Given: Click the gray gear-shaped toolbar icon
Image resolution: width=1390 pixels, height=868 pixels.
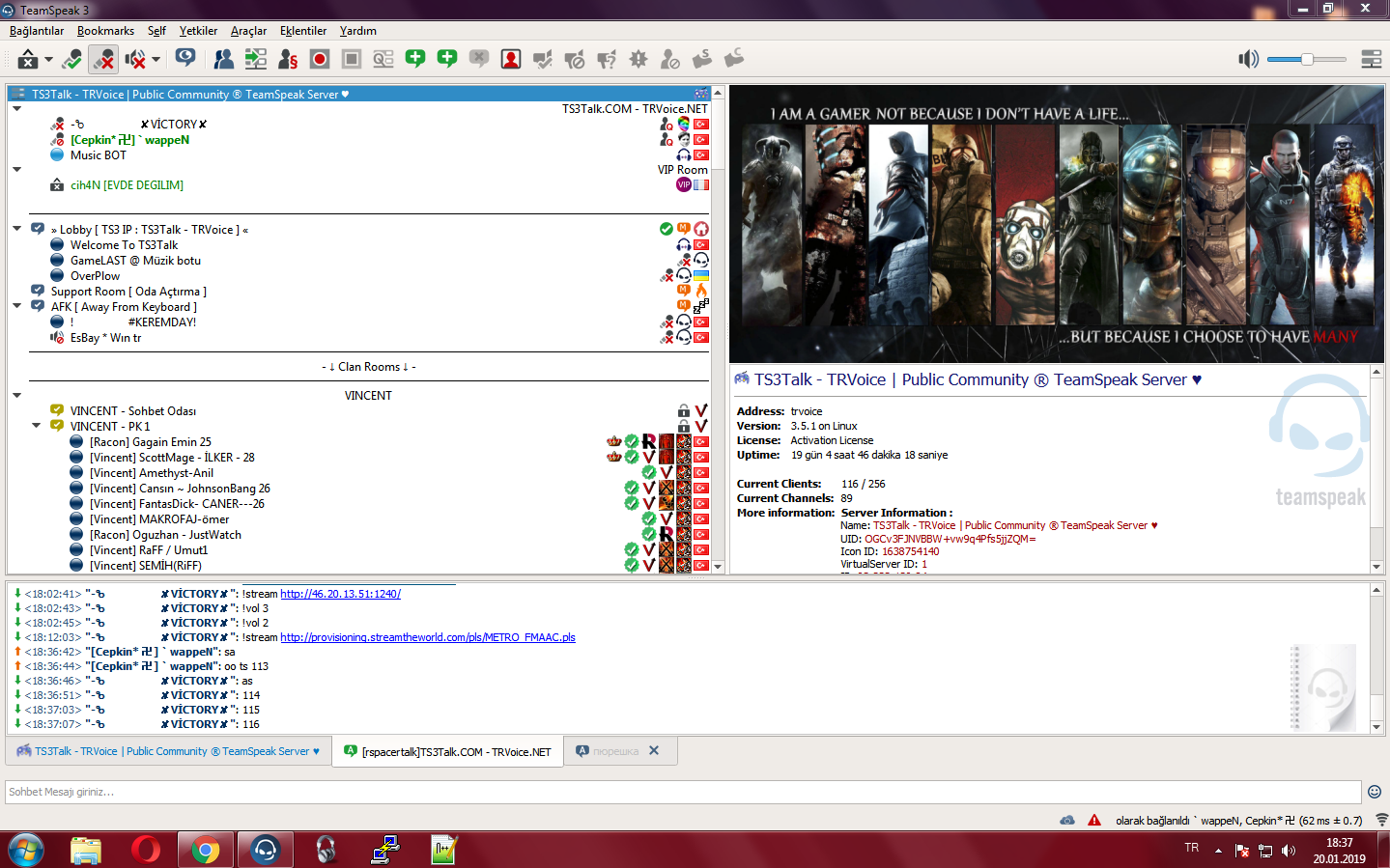Looking at the screenshot, I should [x=638, y=60].
